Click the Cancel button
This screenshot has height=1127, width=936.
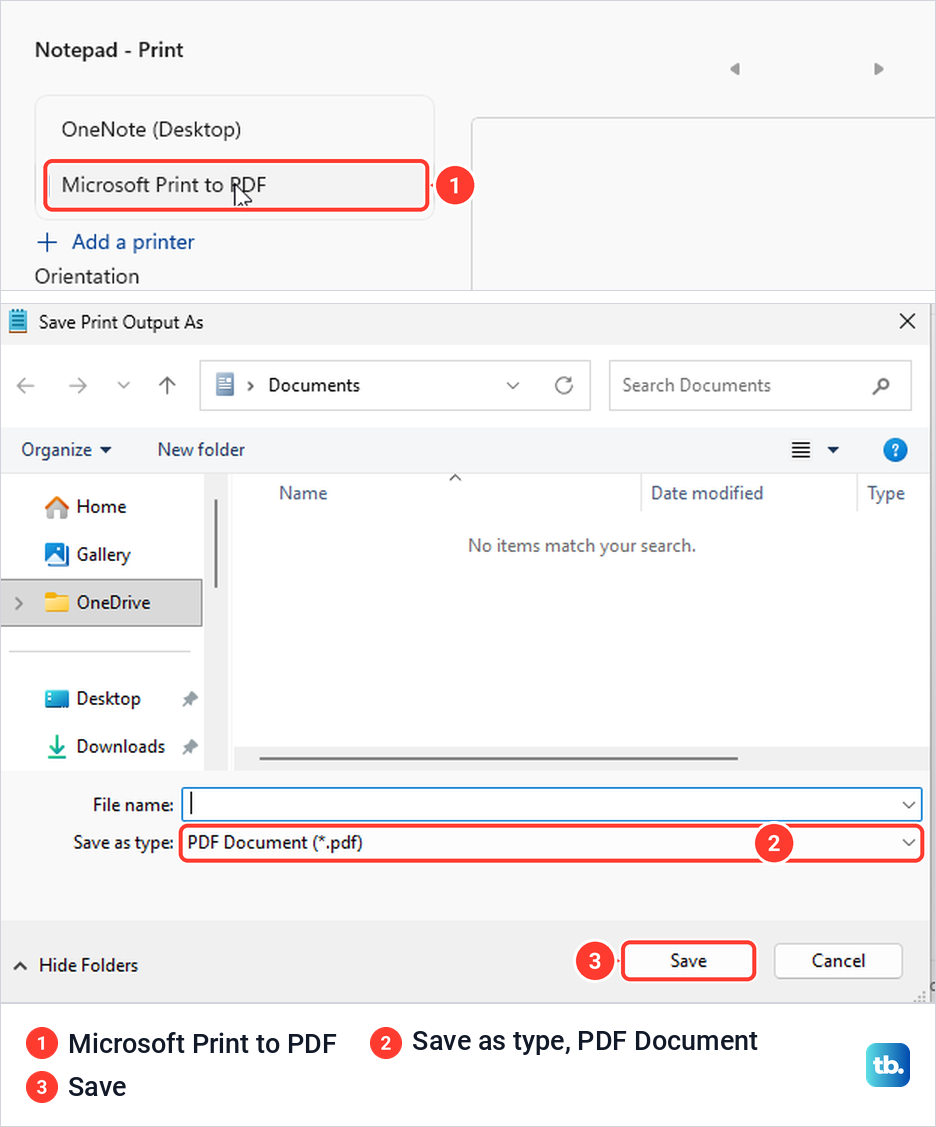[838, 961]
